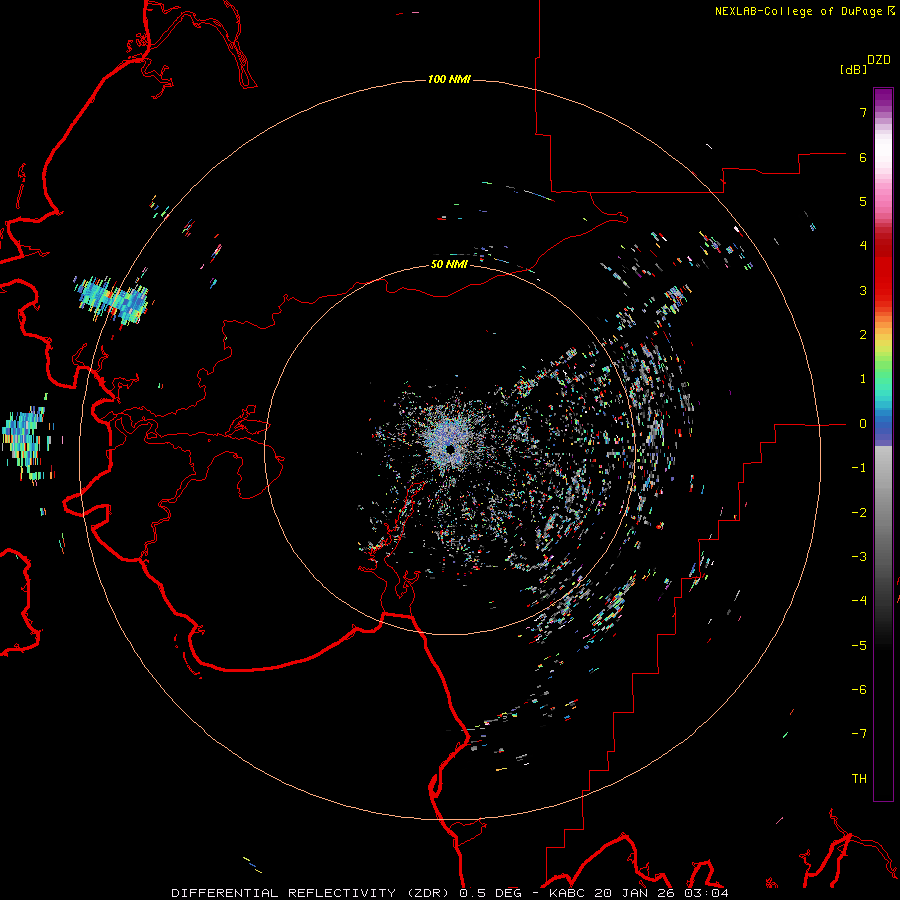
Task: Click the "100 NMI" range ring label
Action: point(449,79)
